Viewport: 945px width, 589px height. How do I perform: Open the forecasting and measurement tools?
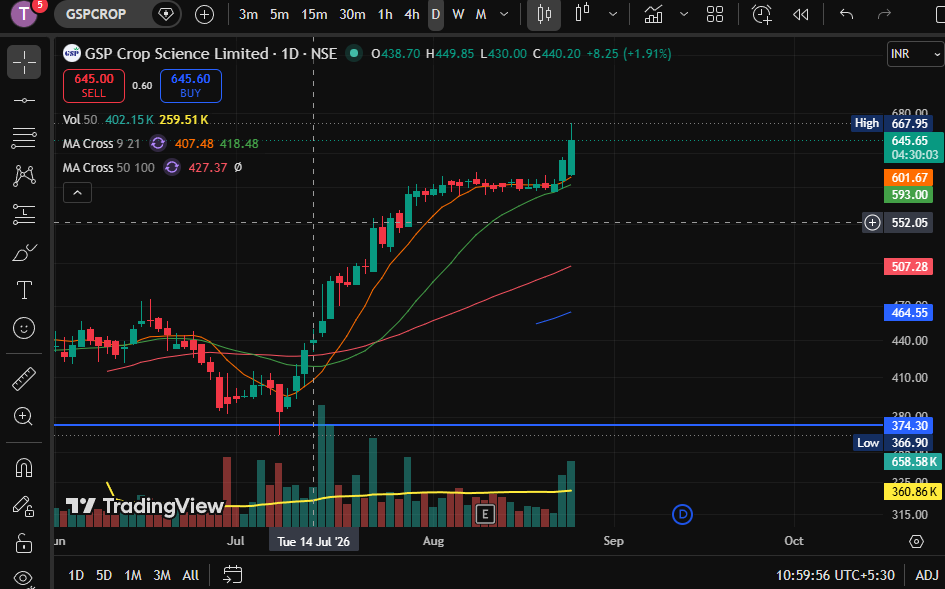tap(24, 214)
